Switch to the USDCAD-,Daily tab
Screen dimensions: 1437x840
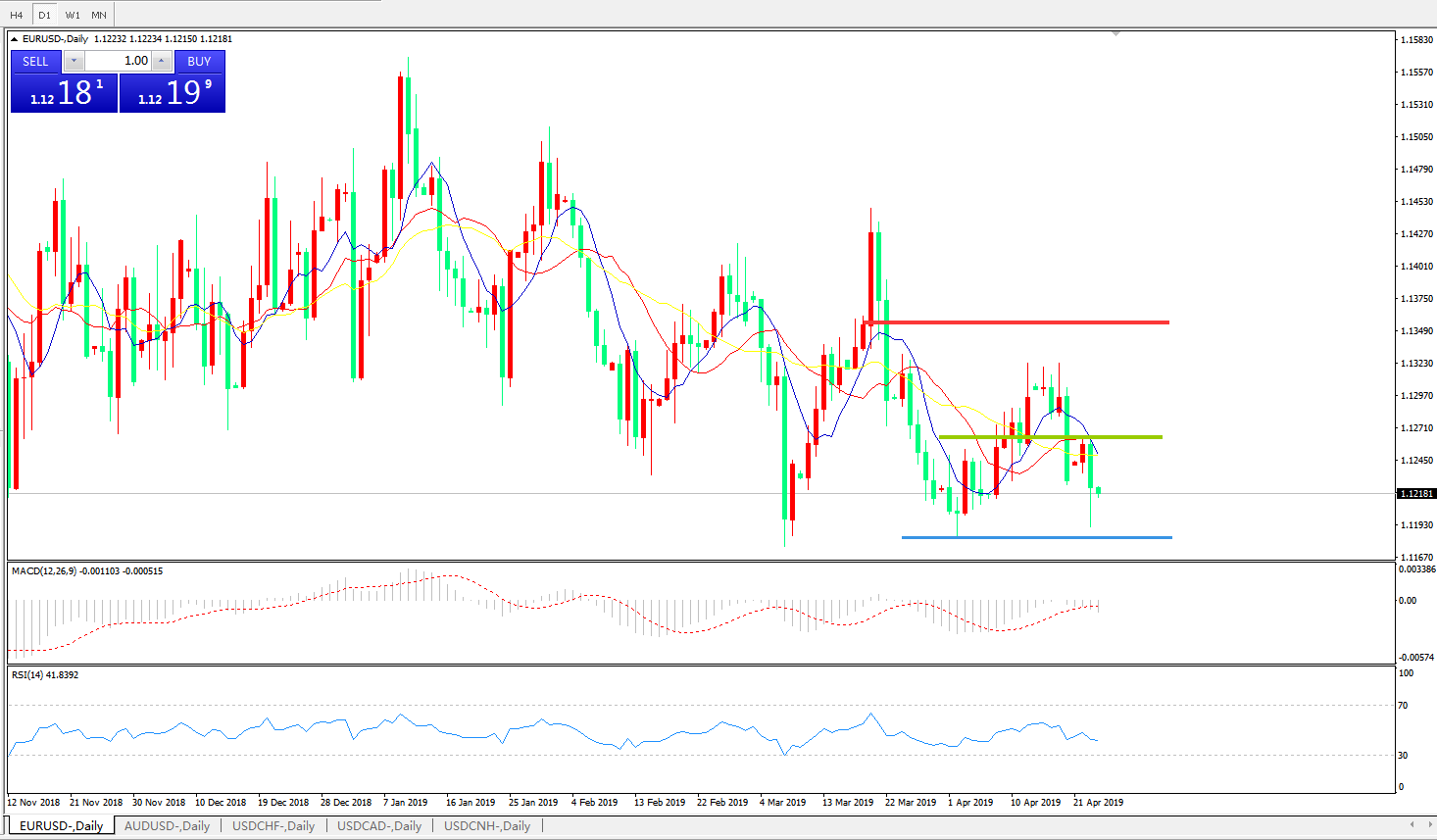coord(379,825)
